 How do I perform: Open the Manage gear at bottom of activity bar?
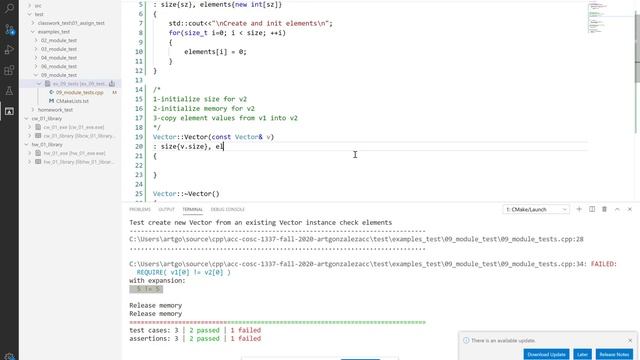pos(9,356)
